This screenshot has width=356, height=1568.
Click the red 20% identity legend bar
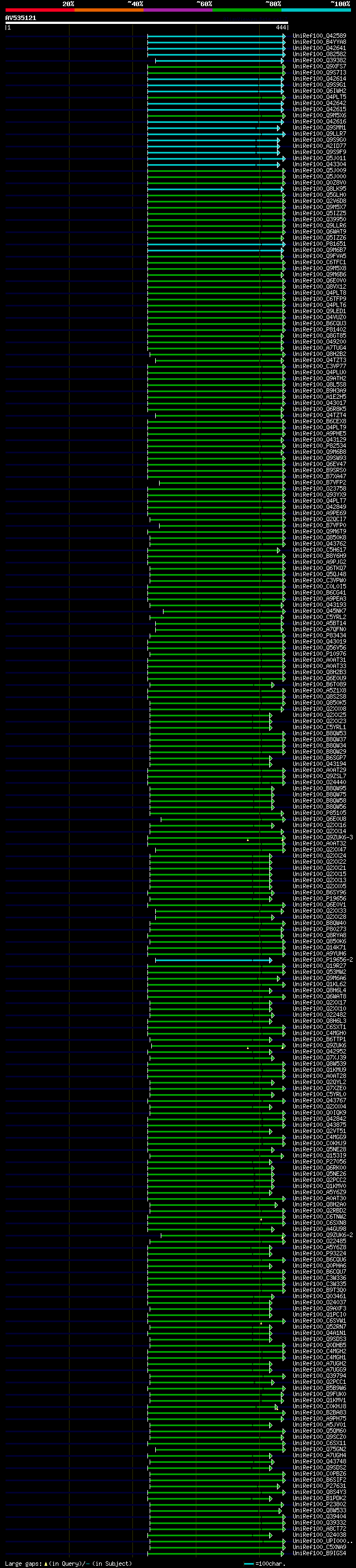point(39,10)
